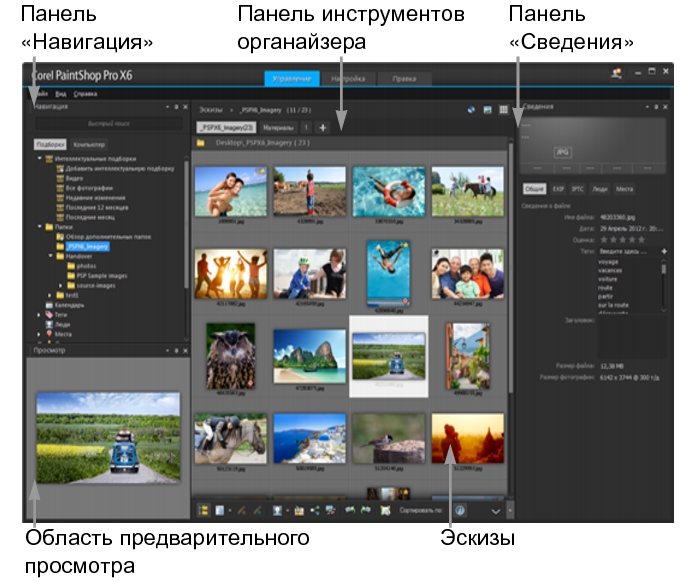Toggle the navigation panel display button in toolbar
The image size is (696, 582).
point(205,510)
